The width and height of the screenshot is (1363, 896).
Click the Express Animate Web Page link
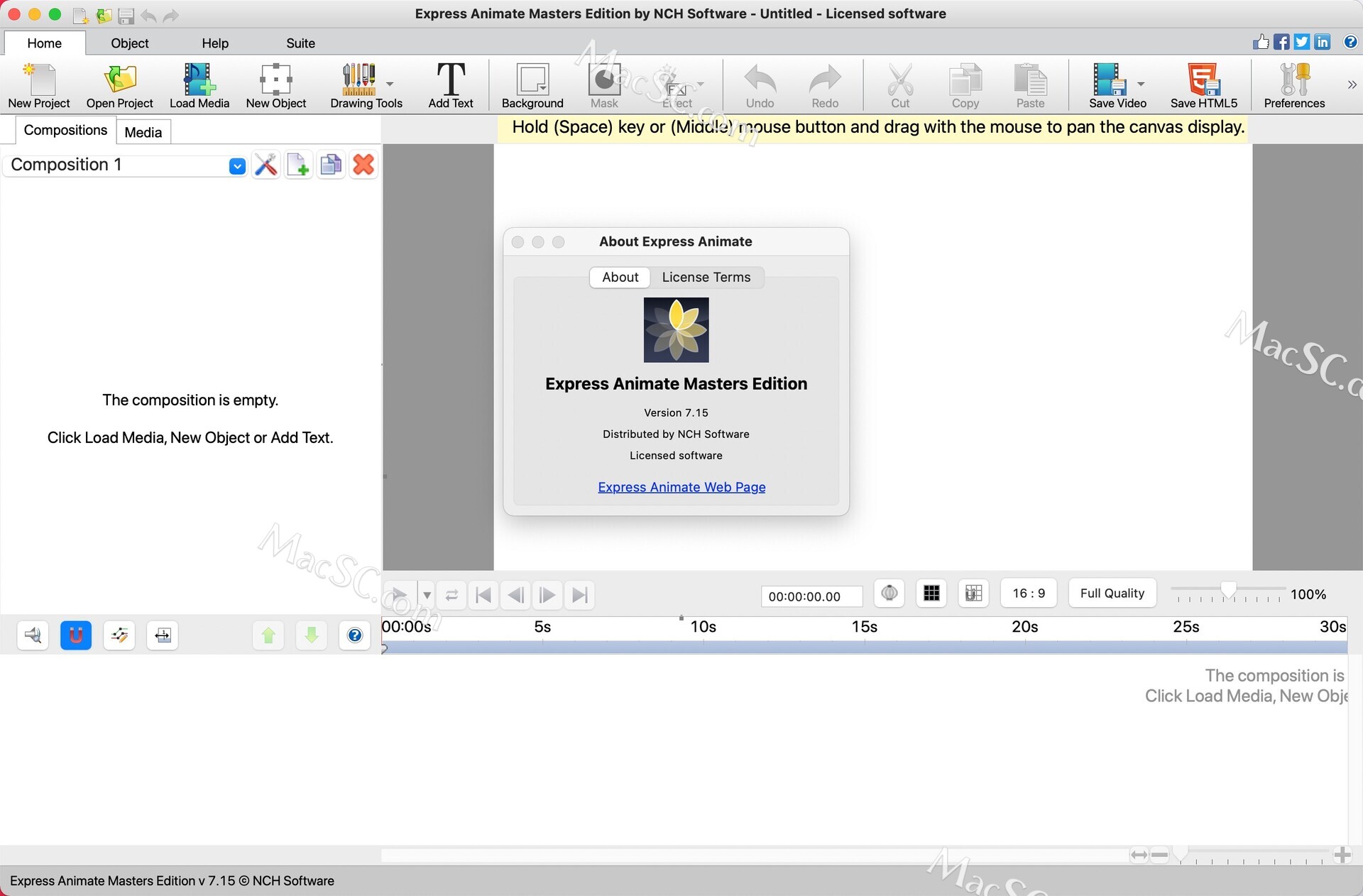pos(681,486)
